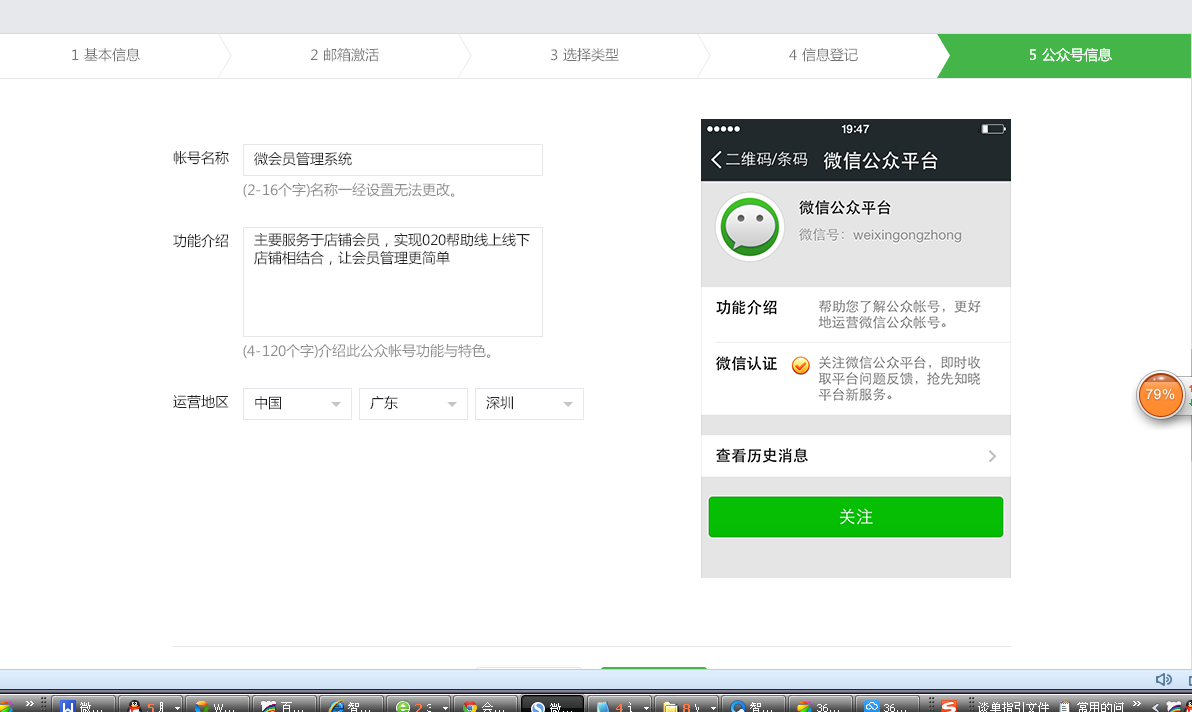This screenshot has height=712, width=1192.
Task: Click the 微信认证 label in preview
Action: coord(747,364)
